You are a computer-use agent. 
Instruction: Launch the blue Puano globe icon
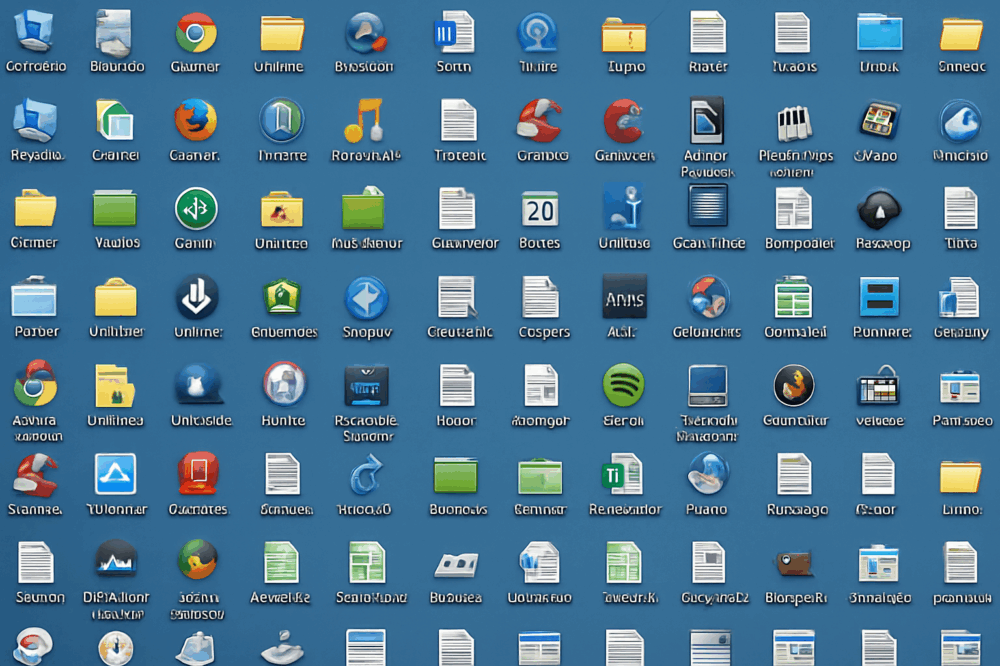708,473
